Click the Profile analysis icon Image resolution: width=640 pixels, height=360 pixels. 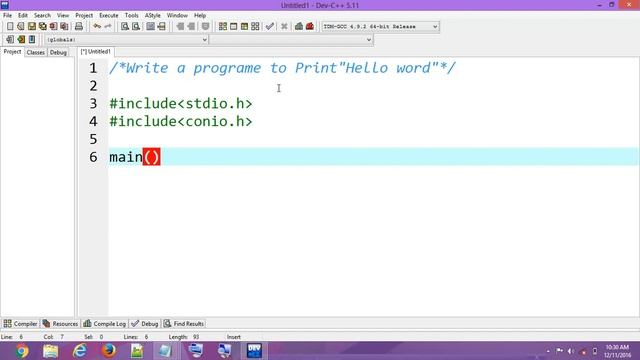(x=299, y=27)
